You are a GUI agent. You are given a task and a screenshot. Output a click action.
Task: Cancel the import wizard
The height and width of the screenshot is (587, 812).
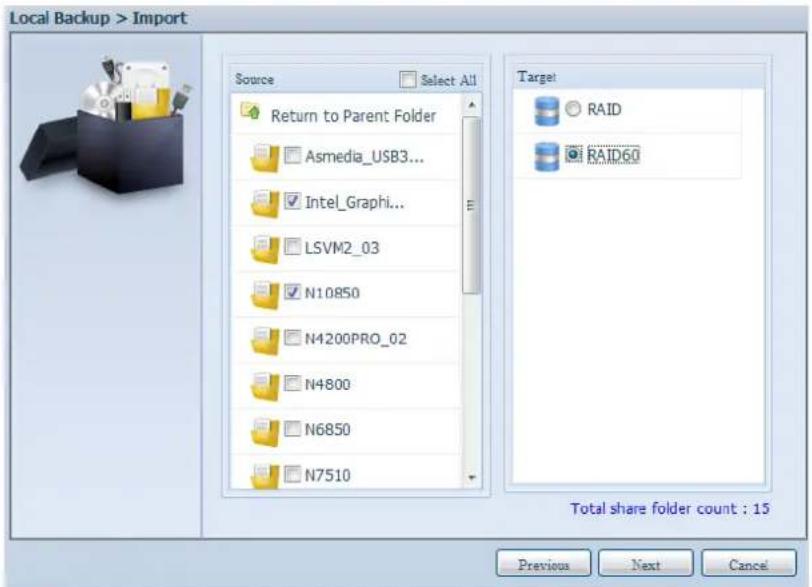tap(749, 564)
